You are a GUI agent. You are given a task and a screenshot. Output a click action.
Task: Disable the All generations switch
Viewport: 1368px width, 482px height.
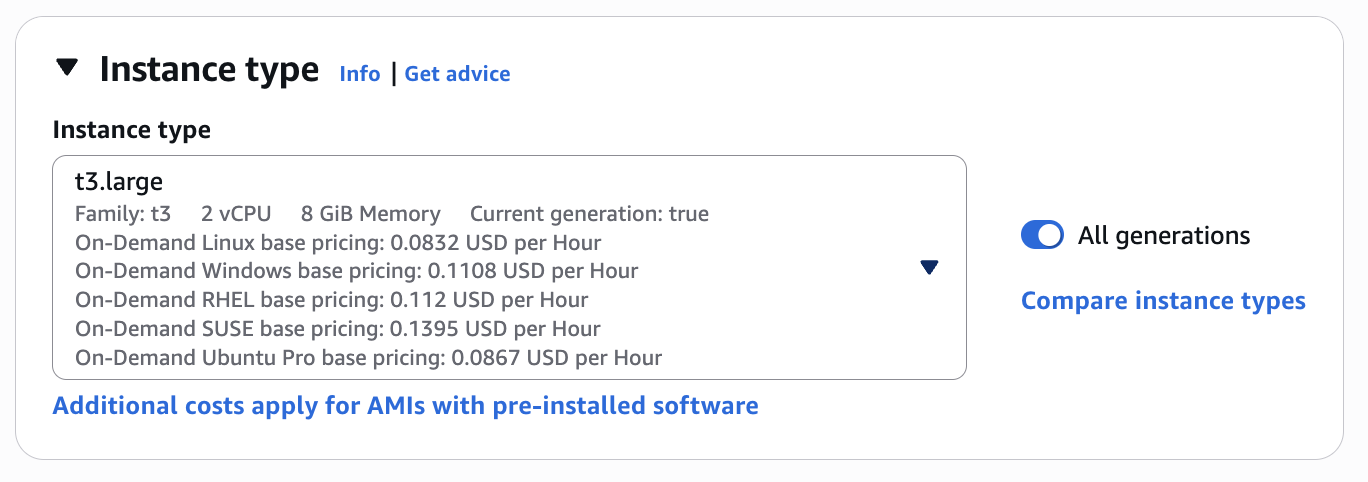[x=1042, y=236]
